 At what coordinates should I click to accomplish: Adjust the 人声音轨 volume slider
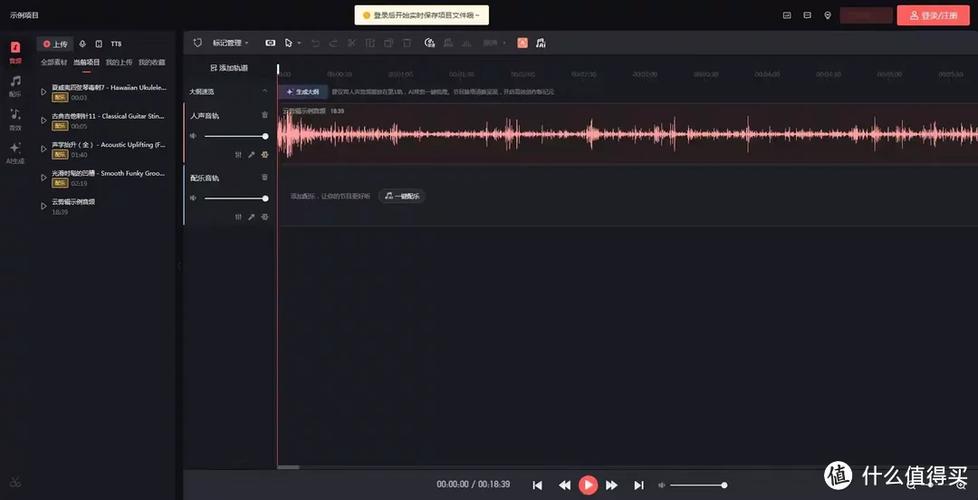236,136
